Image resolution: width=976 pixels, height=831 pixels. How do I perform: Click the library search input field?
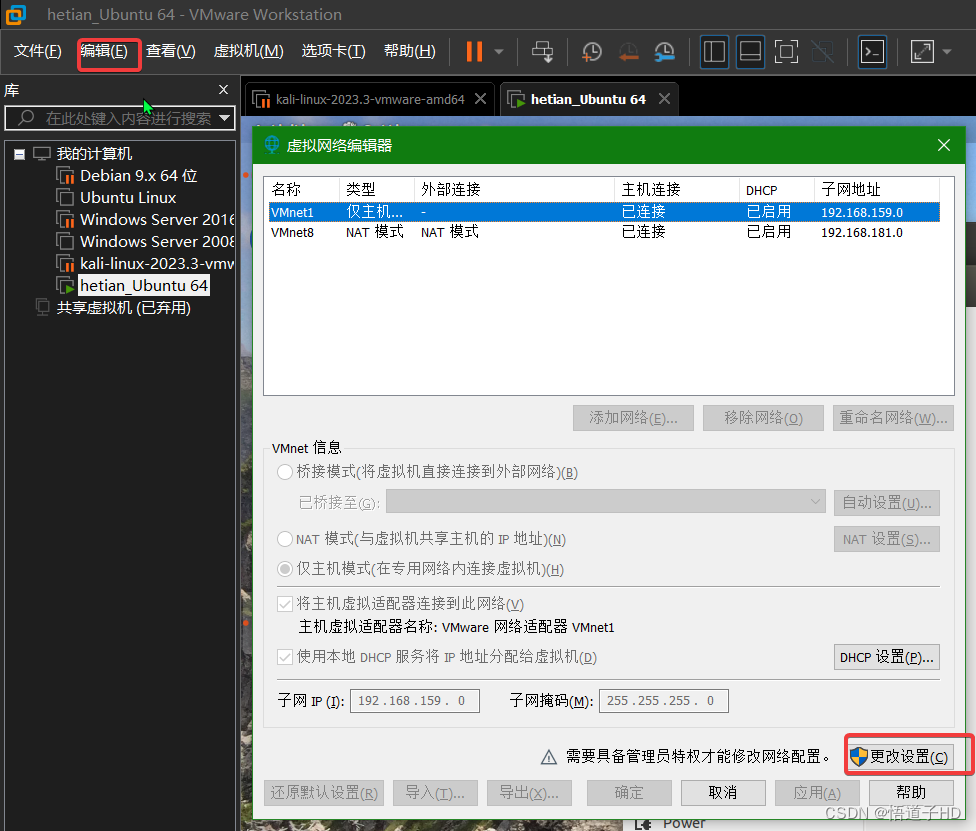[118, 118]
